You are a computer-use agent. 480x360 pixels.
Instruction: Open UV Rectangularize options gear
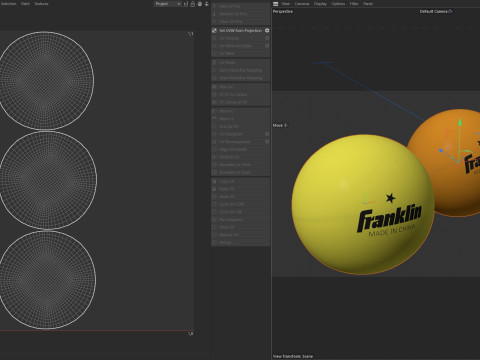[x=267, y=142]
